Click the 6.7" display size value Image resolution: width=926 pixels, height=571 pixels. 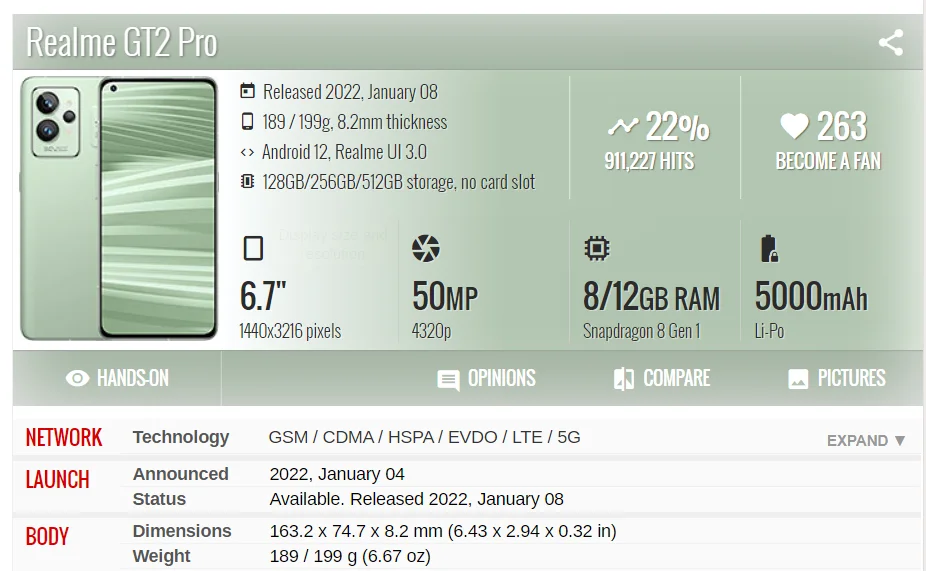pos(263,296)
